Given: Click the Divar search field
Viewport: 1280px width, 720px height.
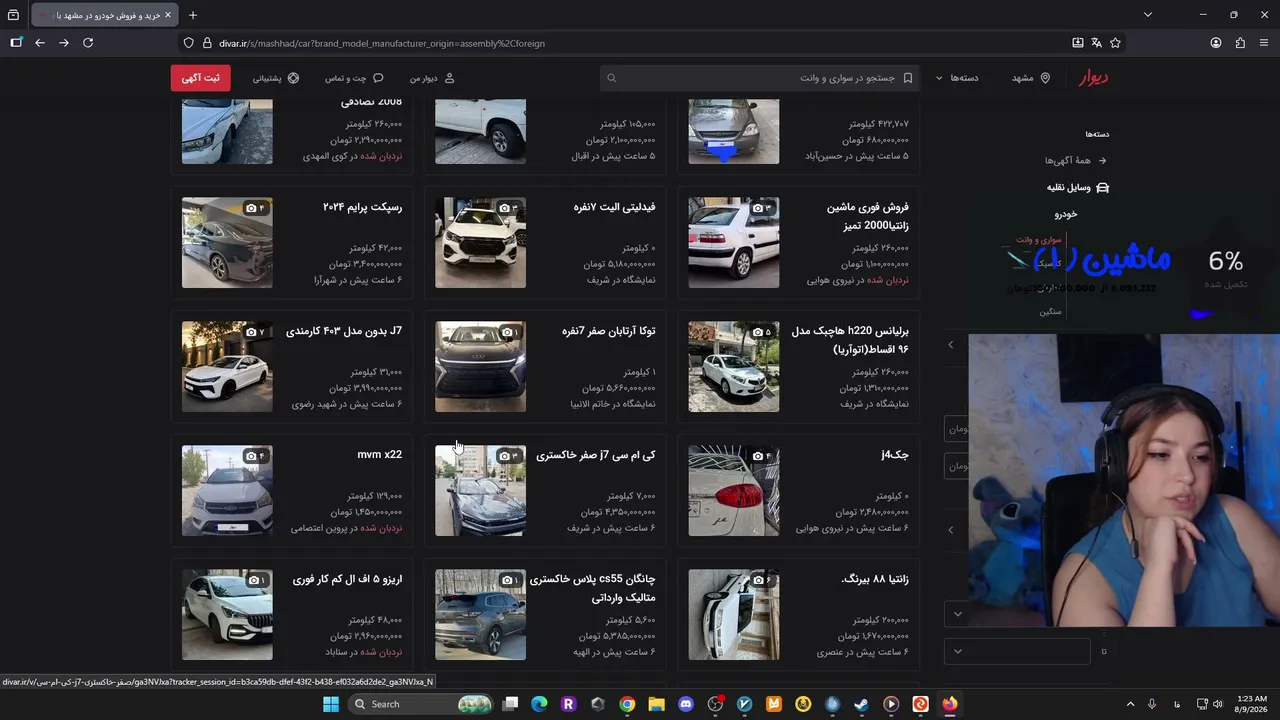Looking at the screenshot, I should (x=760, y=78).
